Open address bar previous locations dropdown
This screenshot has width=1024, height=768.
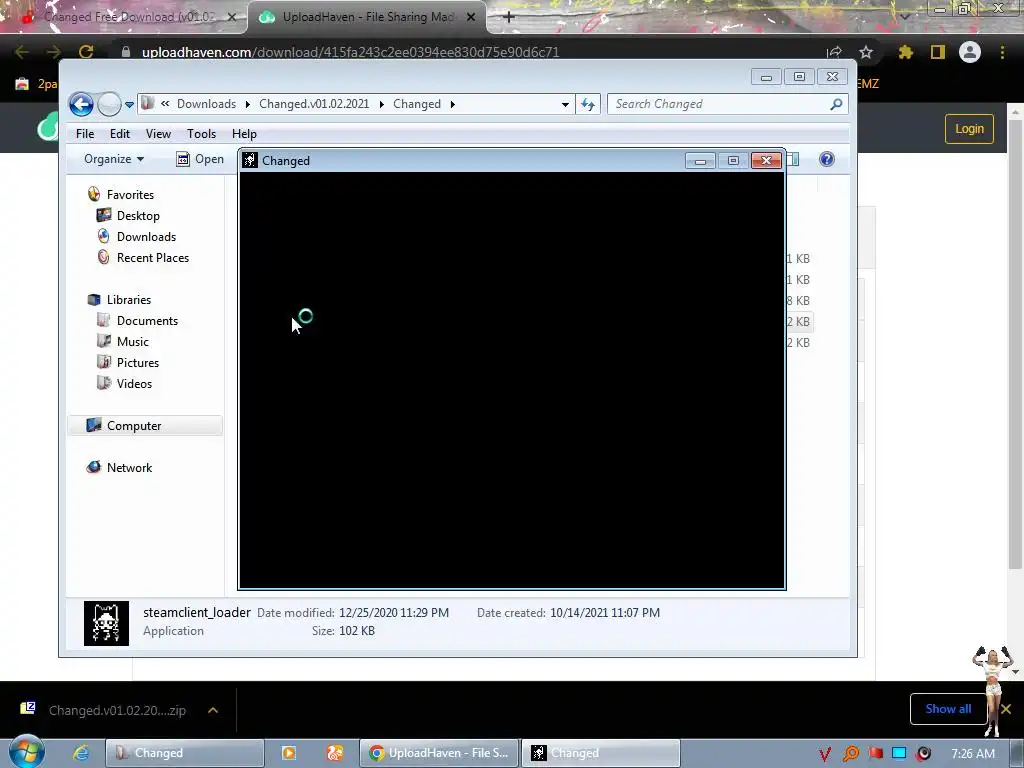(x=565, y=104)
